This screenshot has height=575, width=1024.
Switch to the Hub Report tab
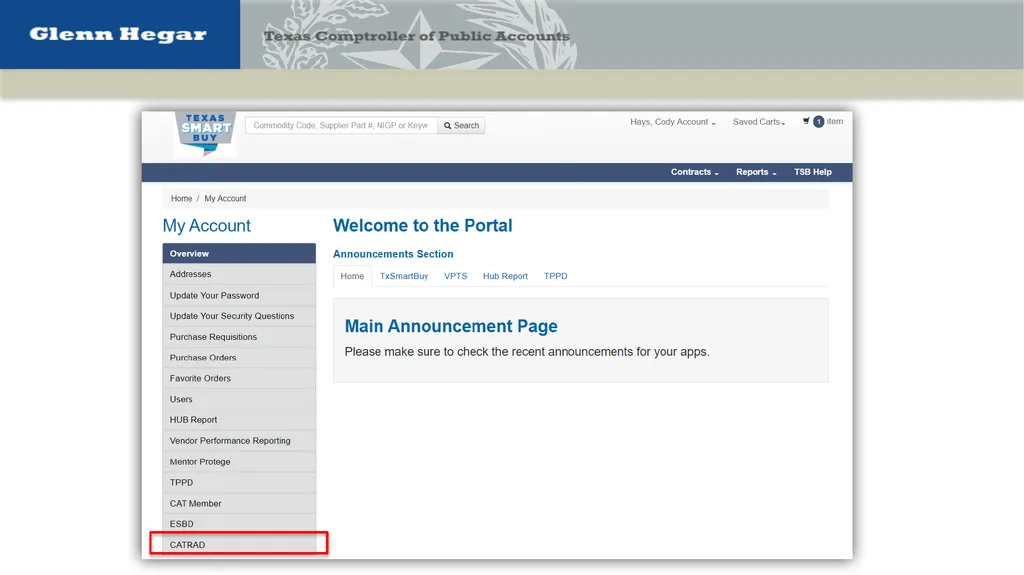point(505,276)
